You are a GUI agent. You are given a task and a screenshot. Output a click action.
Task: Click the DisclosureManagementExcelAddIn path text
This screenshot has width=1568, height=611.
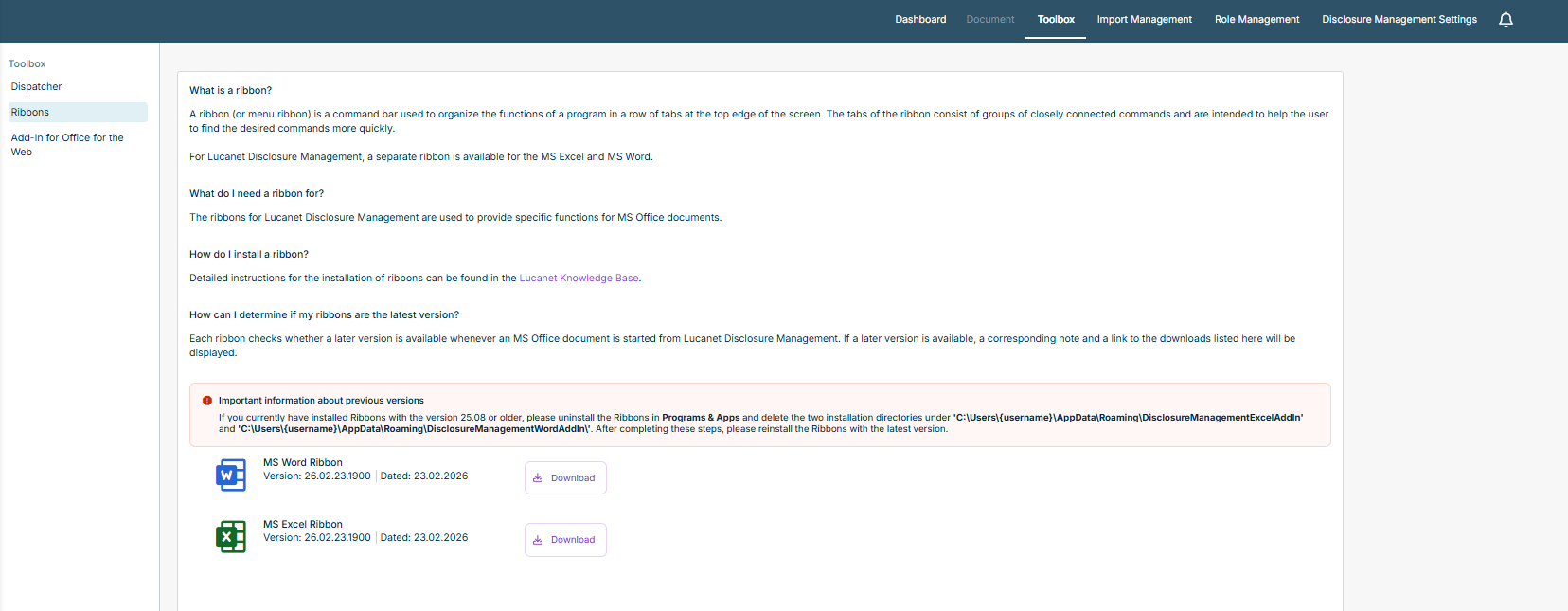[x=1128, y=418]
